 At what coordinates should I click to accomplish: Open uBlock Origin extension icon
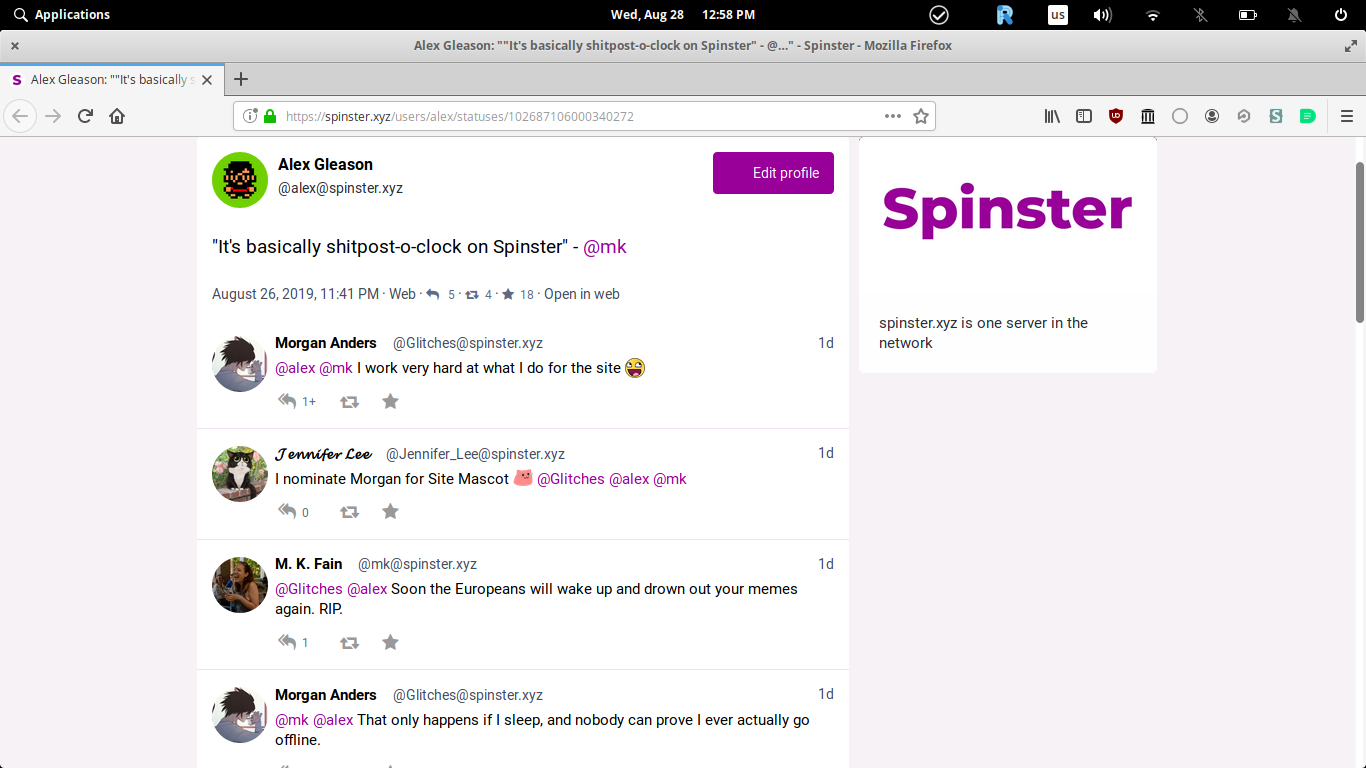1116,116
